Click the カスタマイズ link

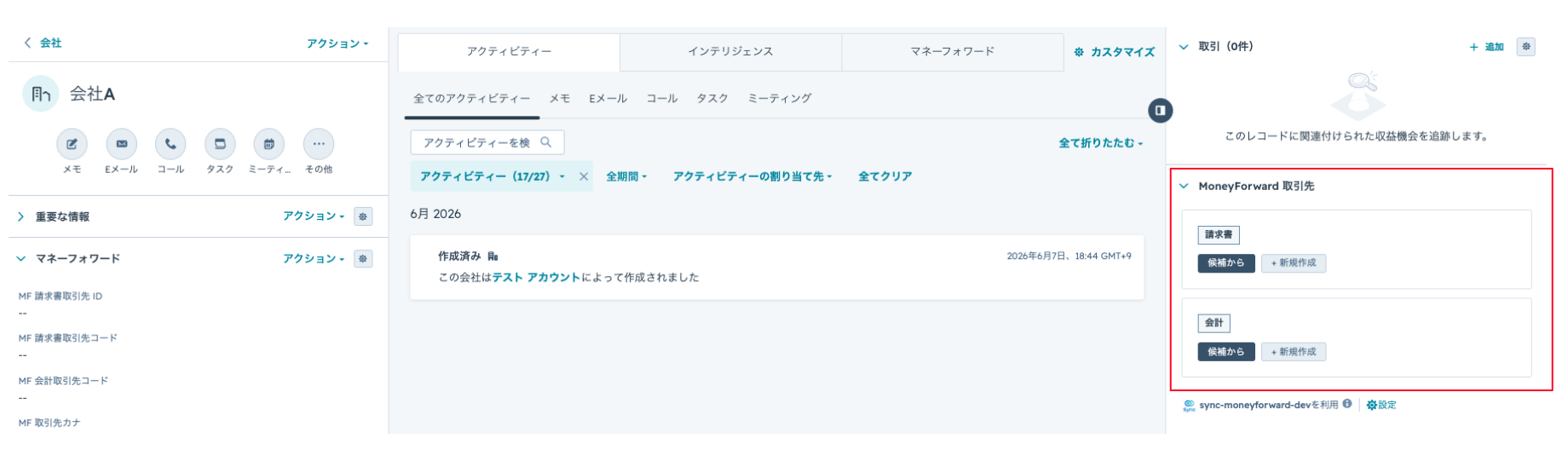(x=1114, y=52)
